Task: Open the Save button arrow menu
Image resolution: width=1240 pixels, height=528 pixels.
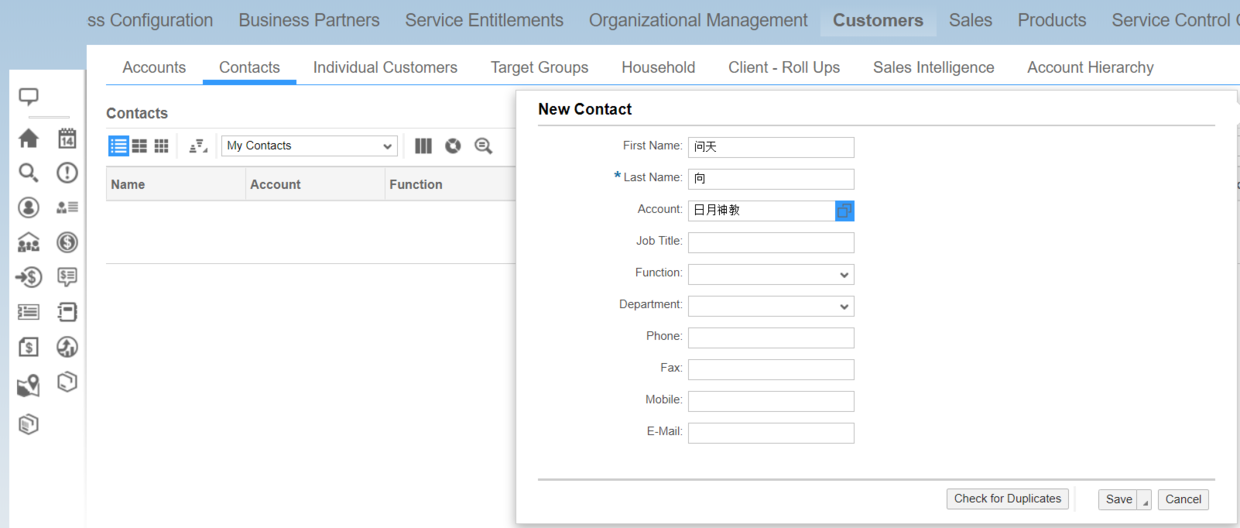Action: 1145,500
